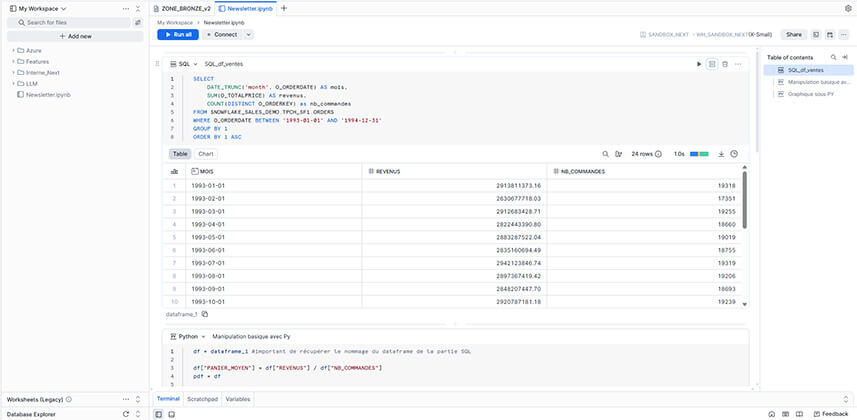This screenshot has width=857, height=420.
Task: Run the SQL_df_ventes cell with play icon
Action: (x=699, y=64)
